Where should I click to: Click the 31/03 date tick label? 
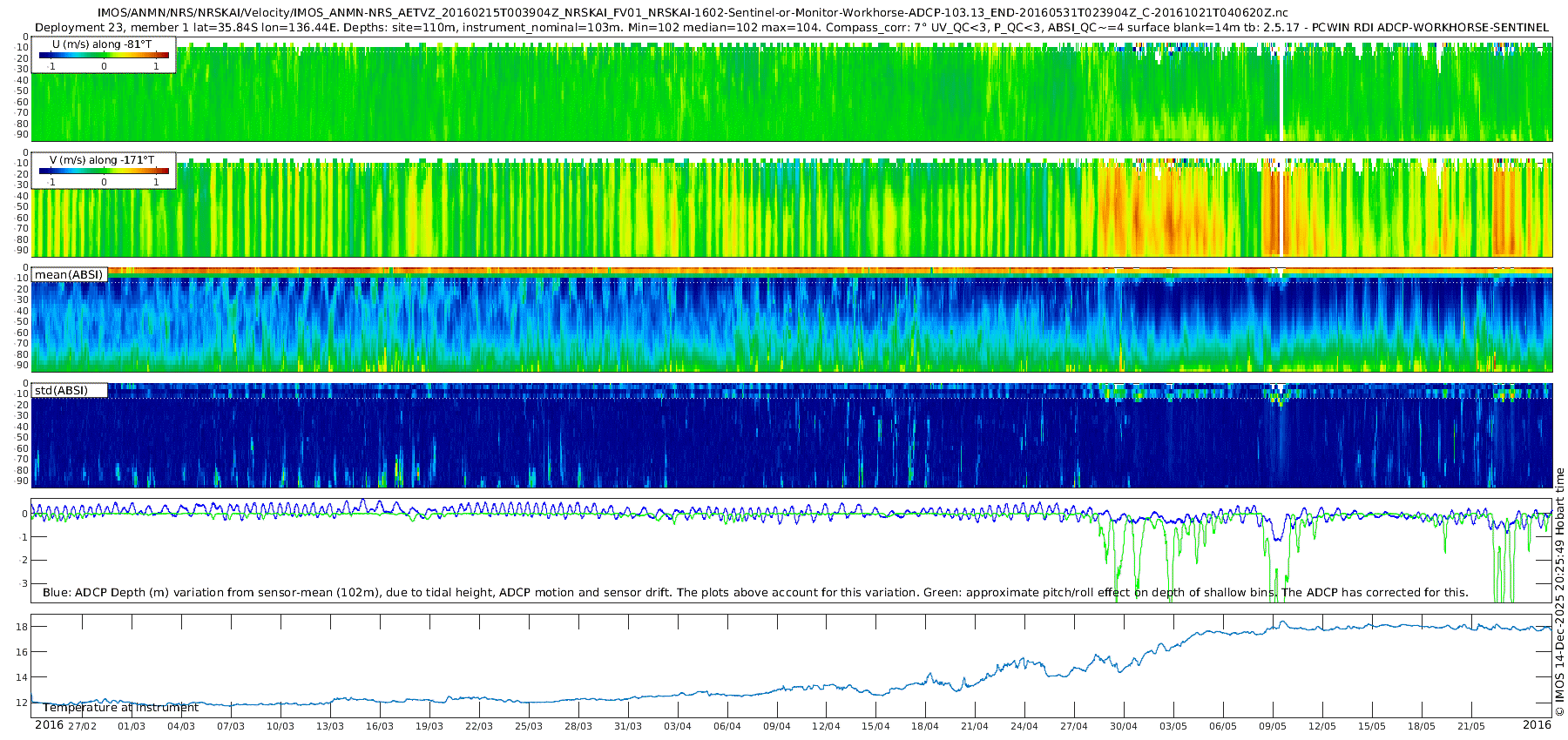tap(628, 726)
